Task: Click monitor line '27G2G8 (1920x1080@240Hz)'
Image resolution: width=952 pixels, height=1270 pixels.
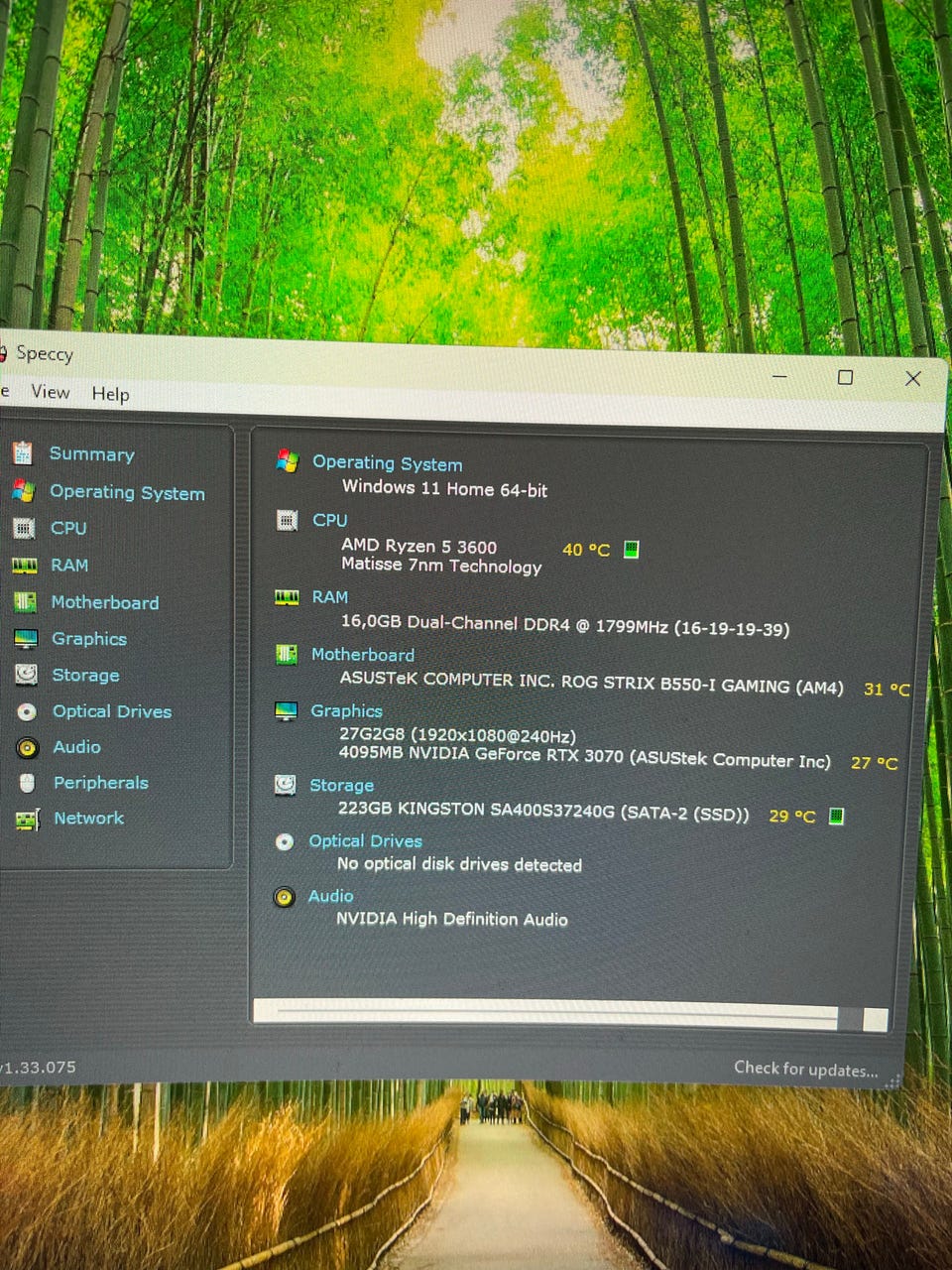Action: pyautogui.click(x=457, y=735)
